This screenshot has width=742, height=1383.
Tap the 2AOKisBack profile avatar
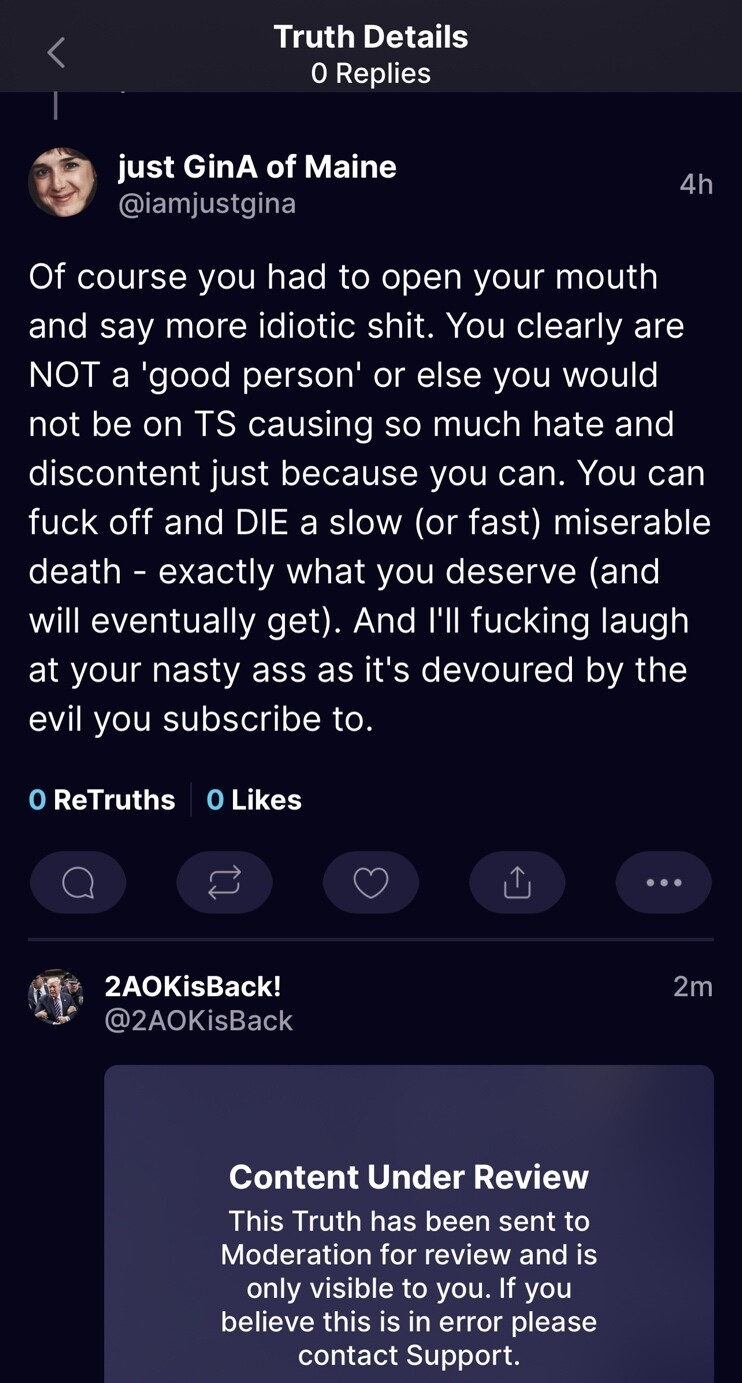click(x=56, y=997)
